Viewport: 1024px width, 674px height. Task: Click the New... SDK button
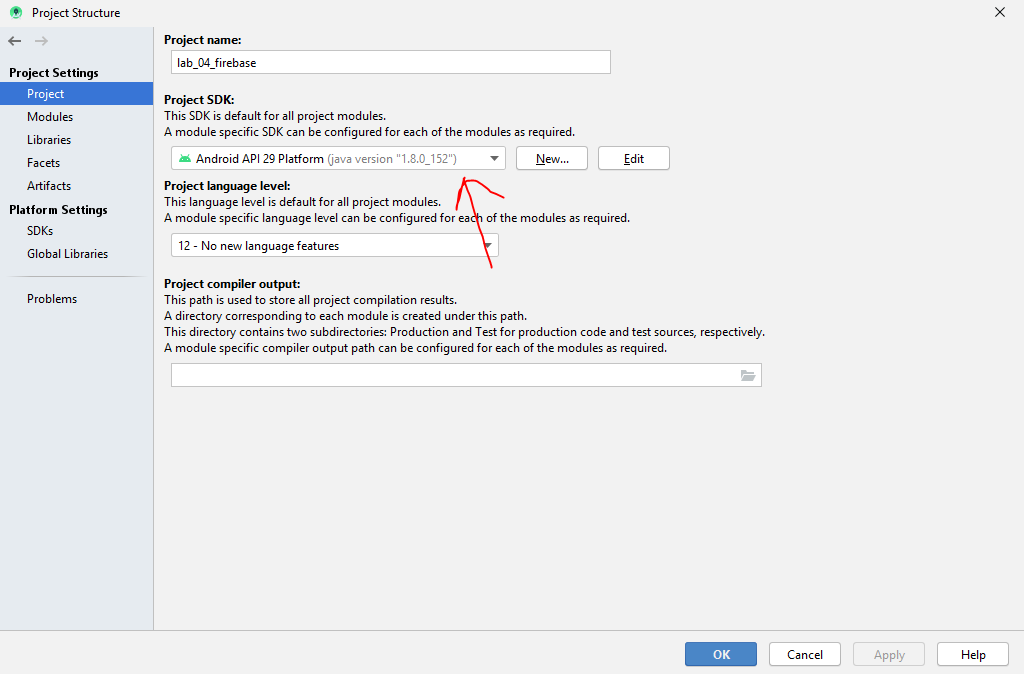(x=552, y=159)
